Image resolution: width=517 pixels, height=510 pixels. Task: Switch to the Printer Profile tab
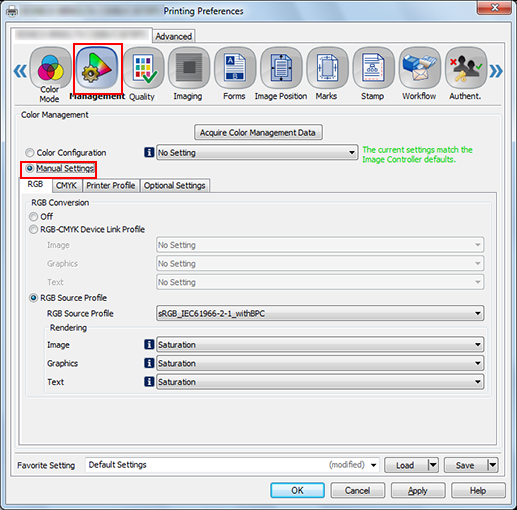tap(111, 185)
